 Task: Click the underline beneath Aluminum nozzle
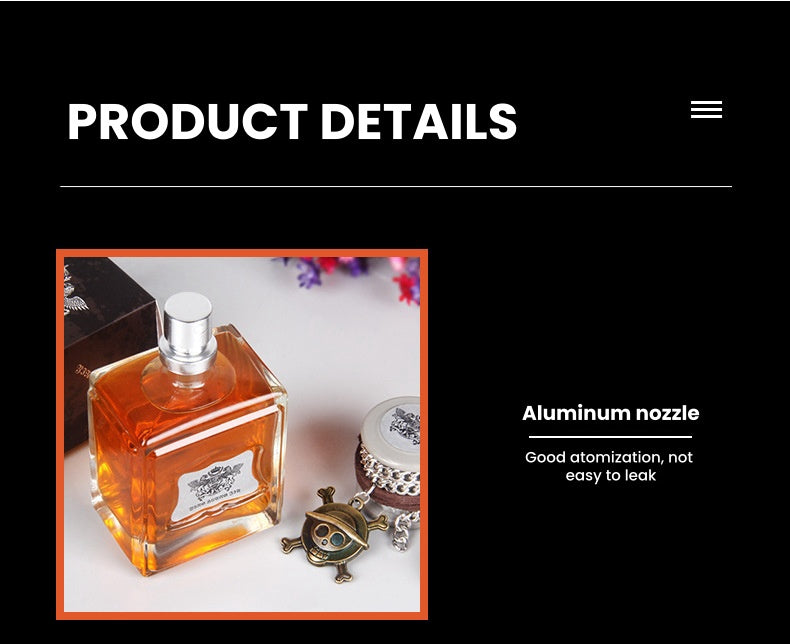pos(610,437)
